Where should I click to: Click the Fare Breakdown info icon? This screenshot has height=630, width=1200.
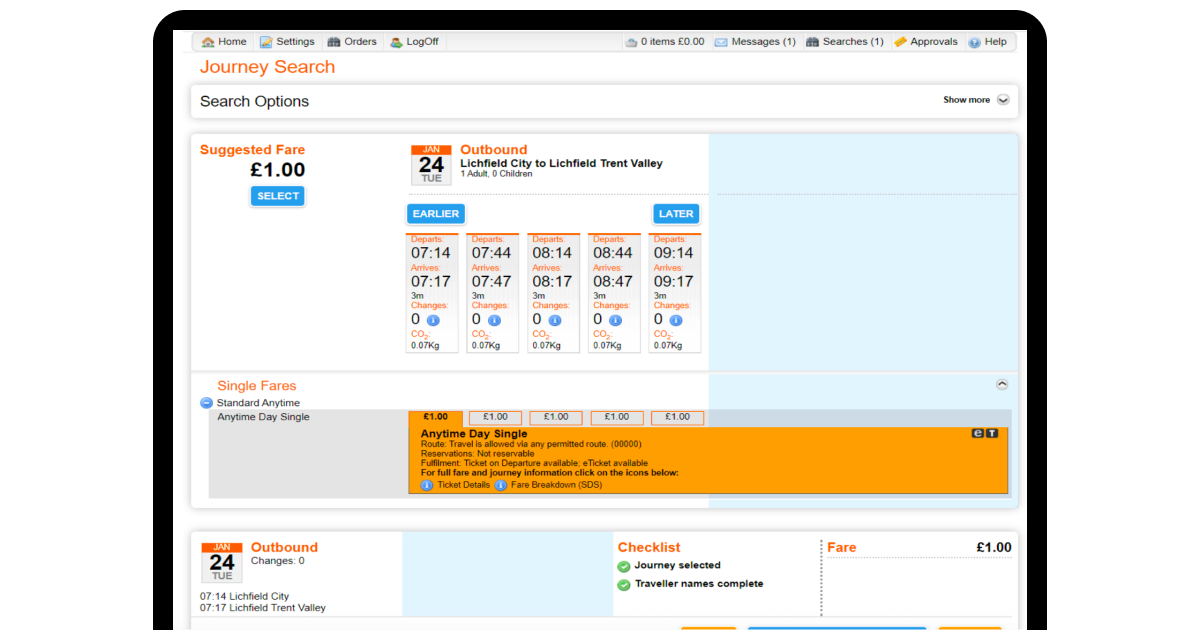pyautogui.click(x=501, y=485)
